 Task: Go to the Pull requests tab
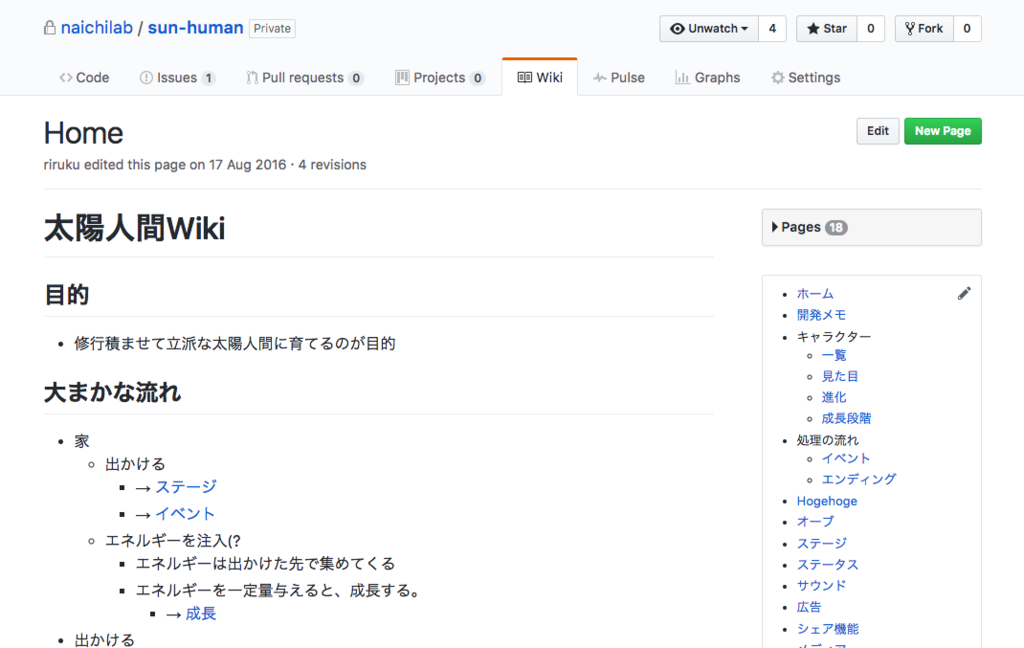tap(304, 78)
